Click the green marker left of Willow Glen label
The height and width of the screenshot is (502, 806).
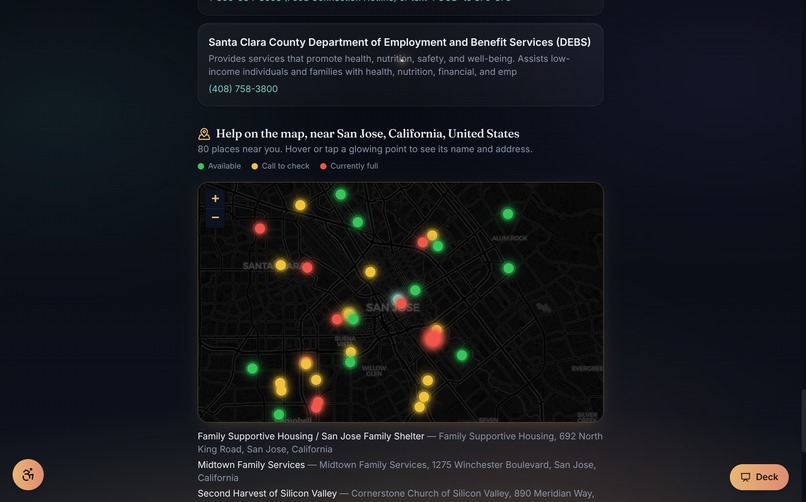pos(350,362)
